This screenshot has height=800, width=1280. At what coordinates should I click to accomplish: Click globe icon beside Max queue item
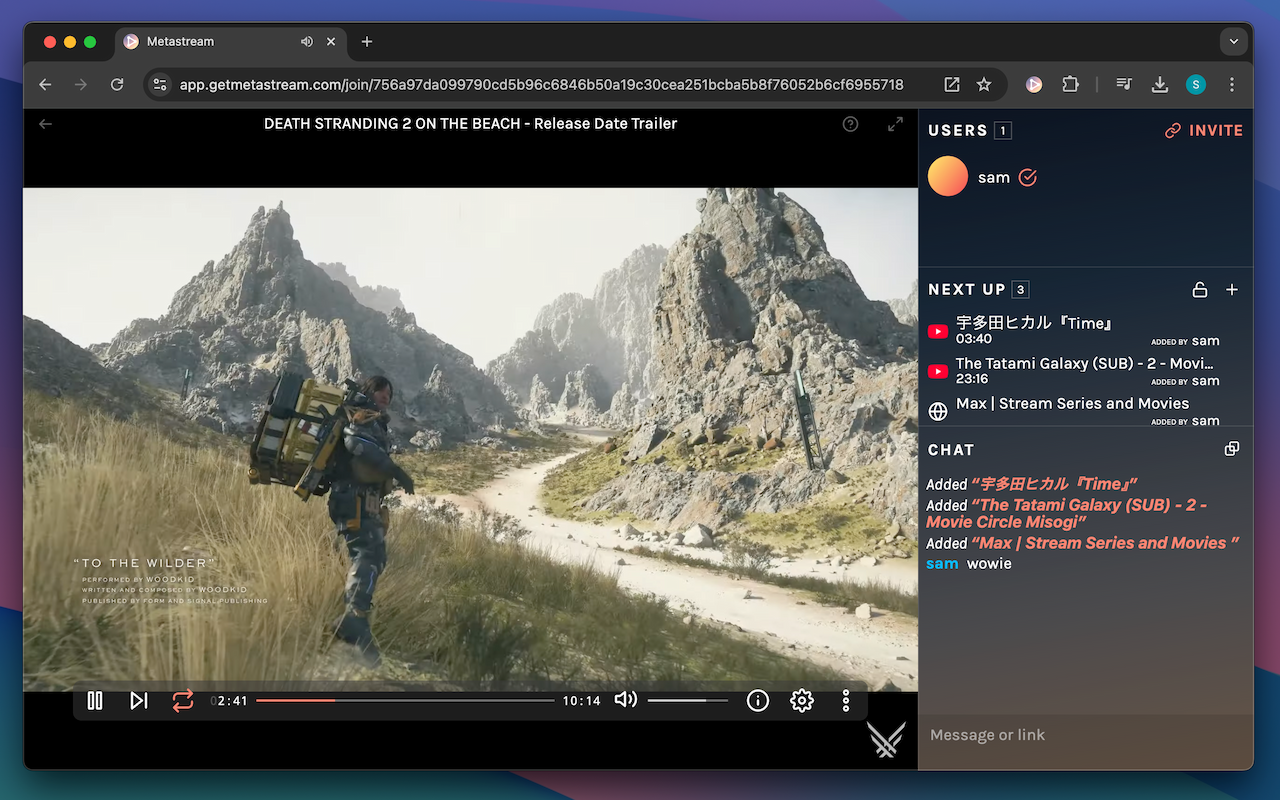coord(938,411)
